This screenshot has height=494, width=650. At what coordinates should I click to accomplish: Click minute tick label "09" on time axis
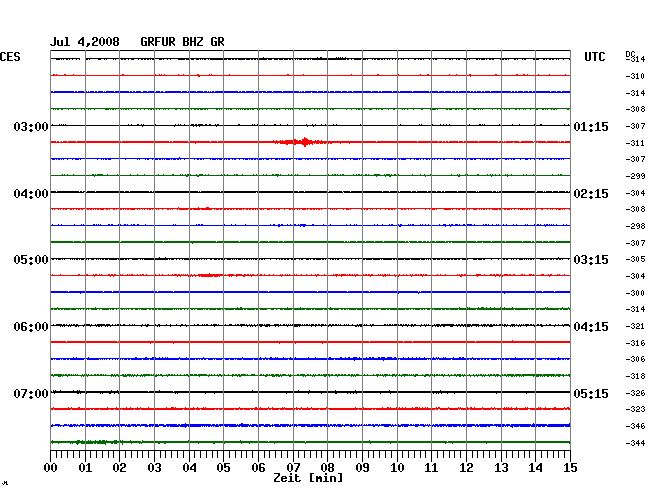(362, 467)
